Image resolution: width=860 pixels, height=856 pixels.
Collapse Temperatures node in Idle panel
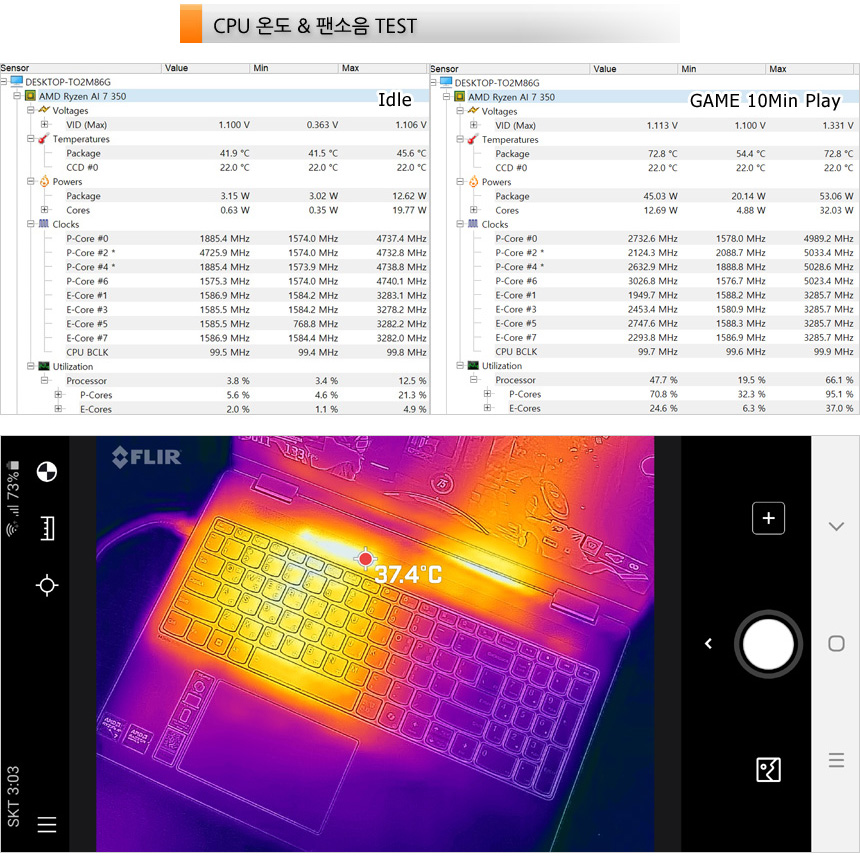[x=30, y=139]
